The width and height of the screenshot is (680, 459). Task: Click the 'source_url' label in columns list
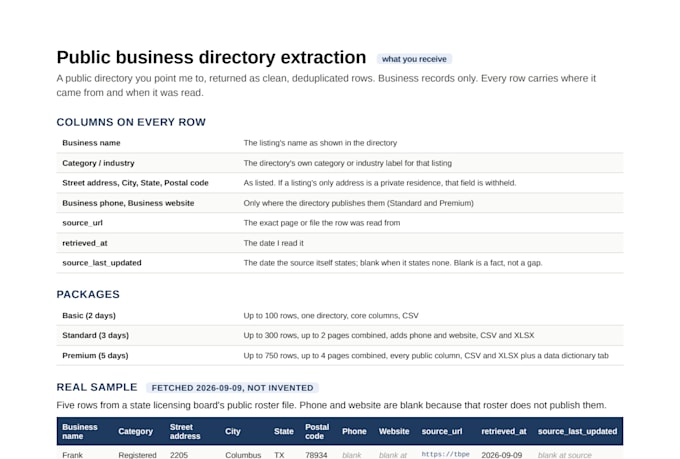click(82, 223)
